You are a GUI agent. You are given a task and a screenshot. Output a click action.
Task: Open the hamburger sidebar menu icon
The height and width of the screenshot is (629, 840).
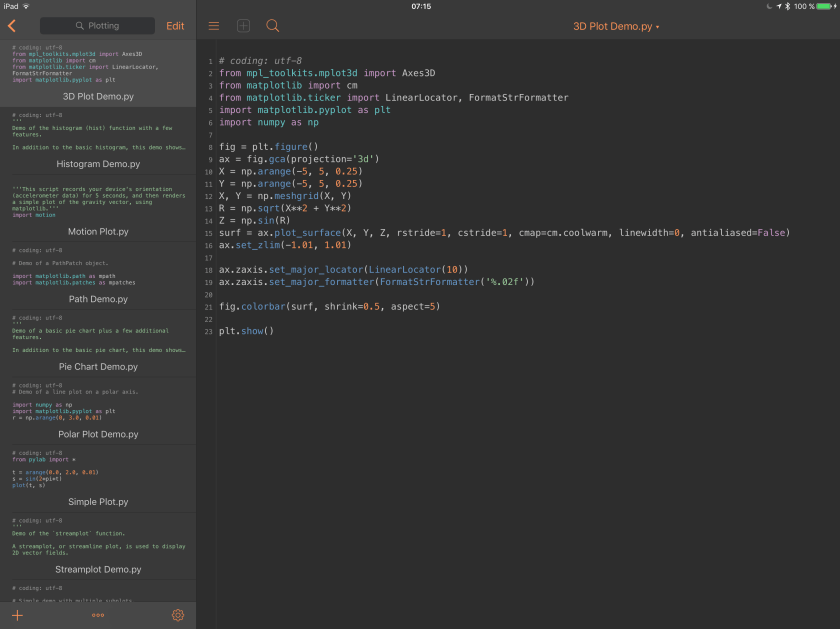(214, 26)
